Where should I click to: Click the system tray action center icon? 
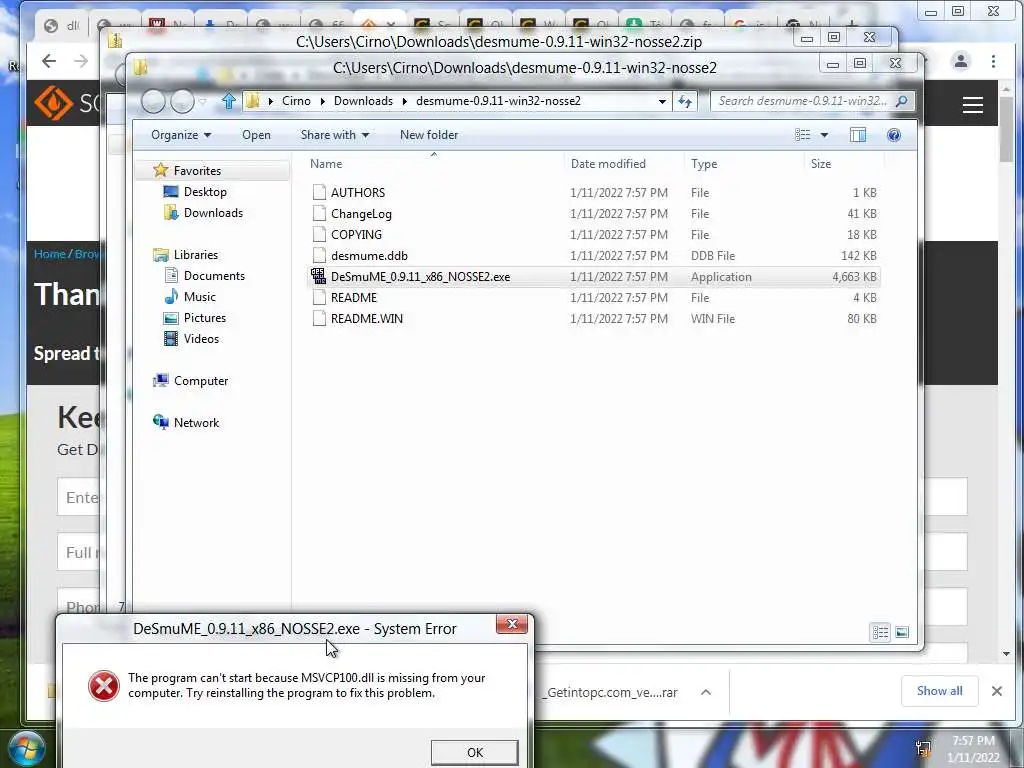click(x=923, y=749)
